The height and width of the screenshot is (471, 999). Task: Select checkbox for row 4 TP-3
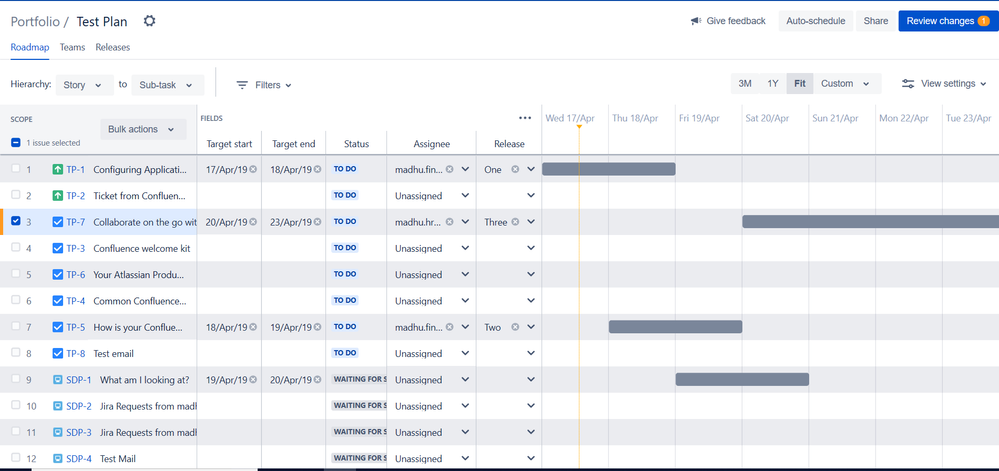[16, 247]
